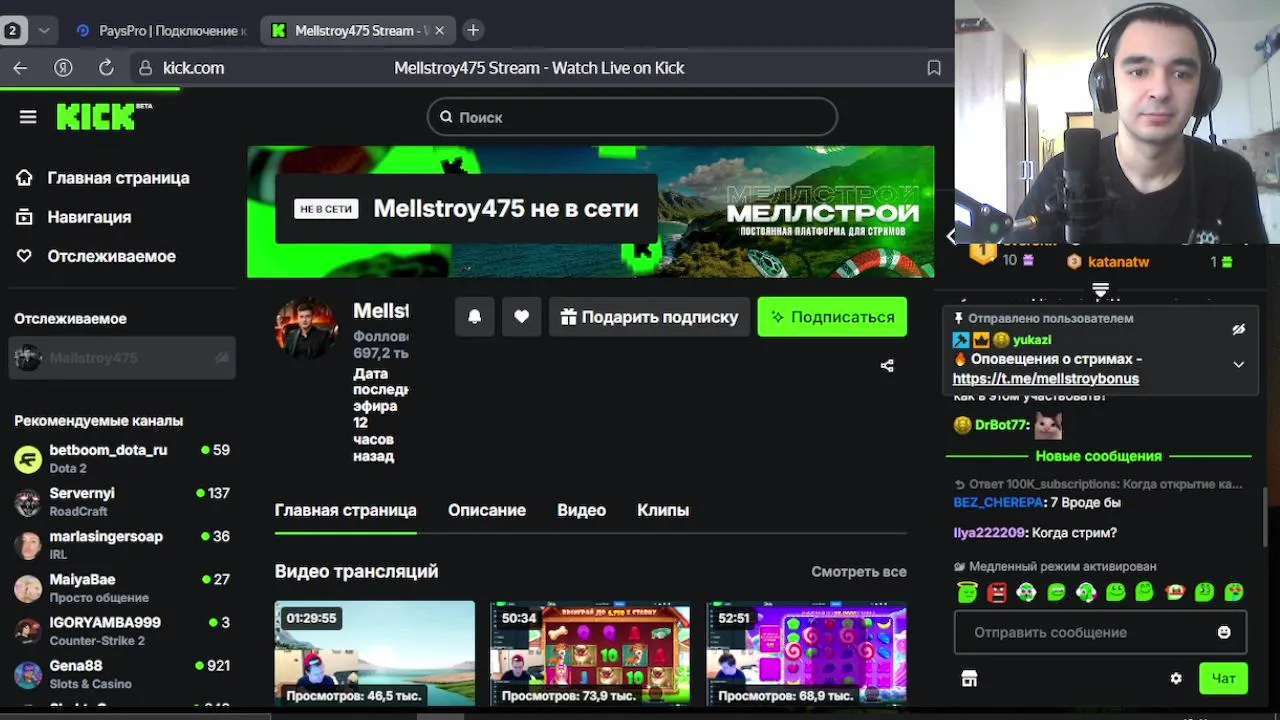Open recommended channel IGORYAMBA999
Image resolution: width=1280 pixels, height=720 pixels.
coord(122,630)
